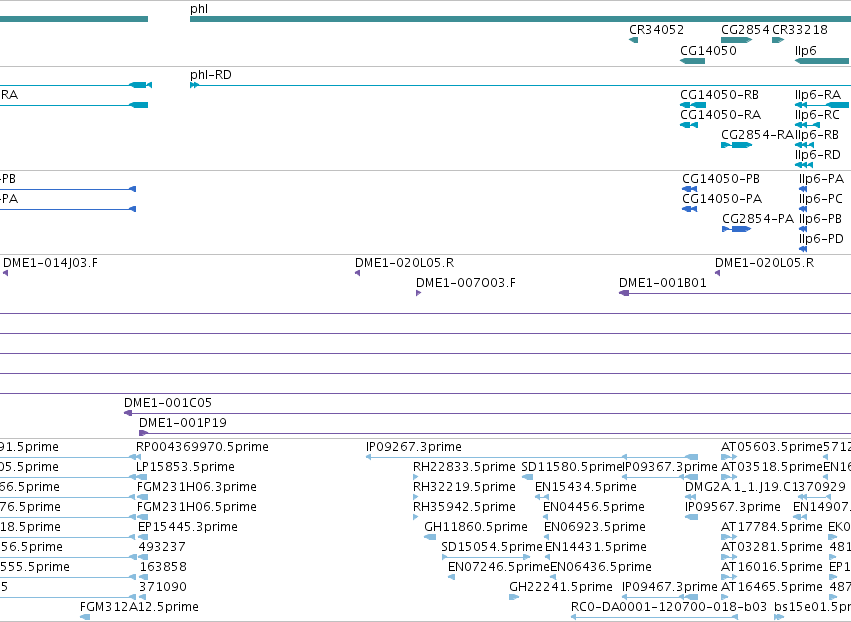Select EST EN15434.5prime
This screenshot has height=622, width=851.
tap(586, 487)
